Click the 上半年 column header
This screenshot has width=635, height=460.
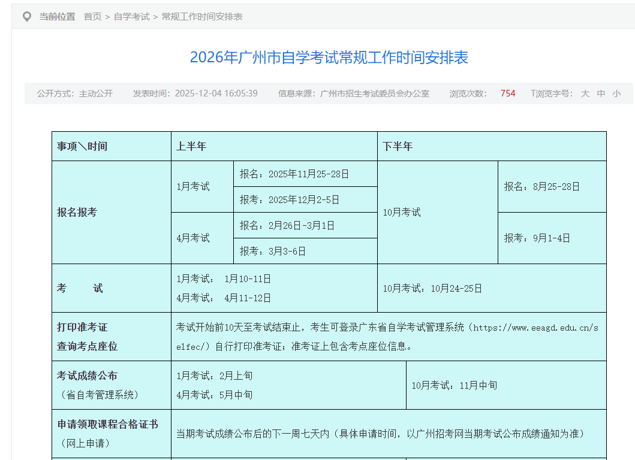click(x=191, y=146)
